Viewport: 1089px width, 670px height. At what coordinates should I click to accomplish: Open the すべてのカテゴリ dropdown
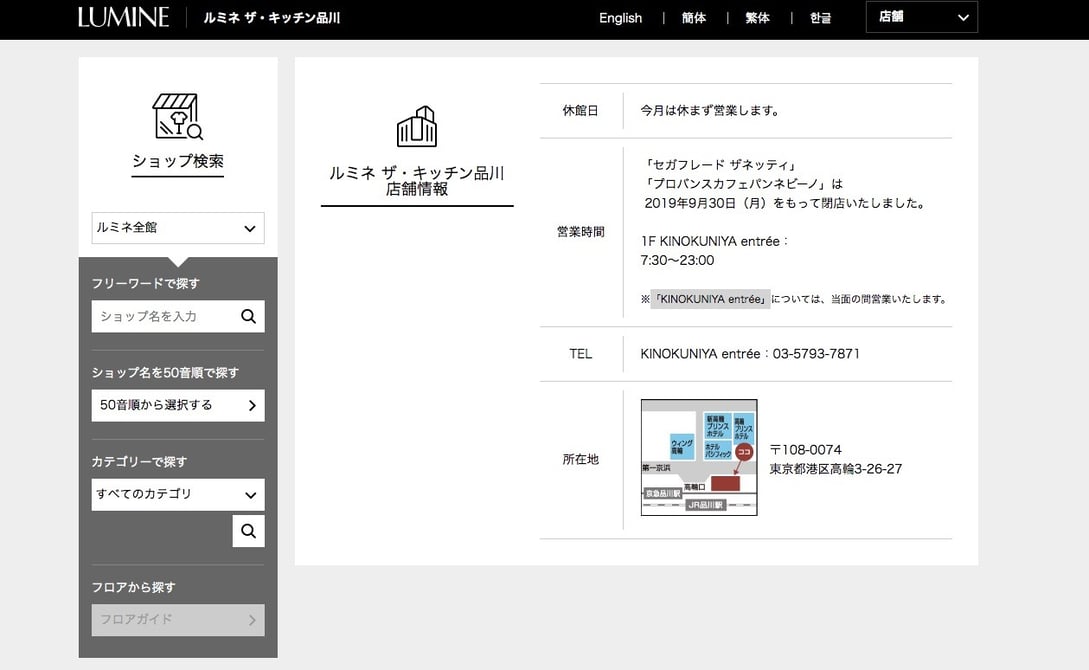point(178,494)
